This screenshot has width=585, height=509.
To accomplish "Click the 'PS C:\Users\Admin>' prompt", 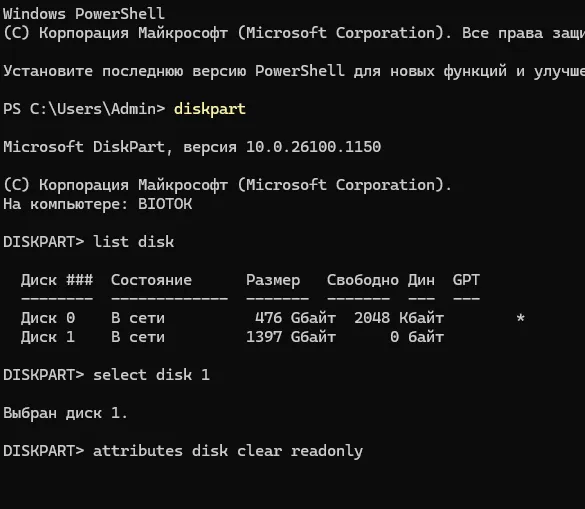I will click(84, 109).
